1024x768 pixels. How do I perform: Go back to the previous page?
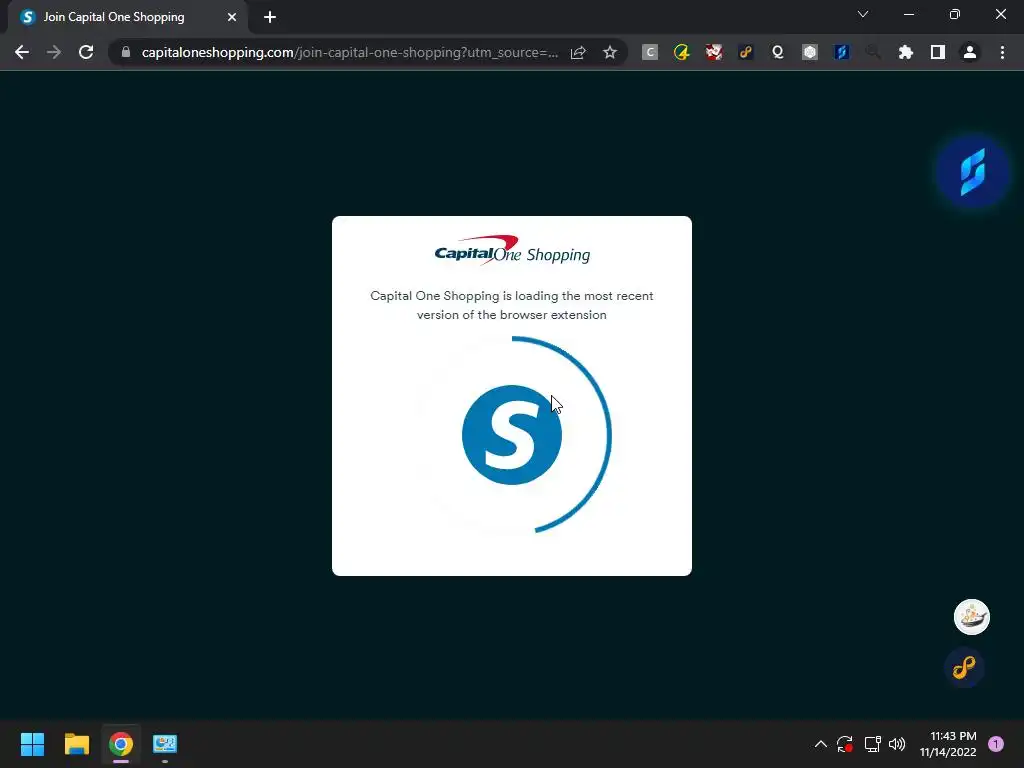[22, 52]
